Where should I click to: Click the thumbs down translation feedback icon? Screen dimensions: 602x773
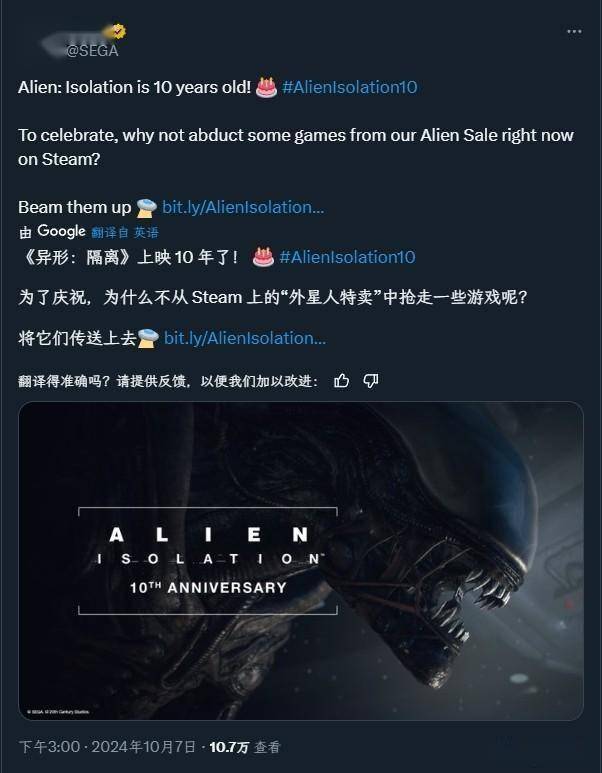coord(371,381)
